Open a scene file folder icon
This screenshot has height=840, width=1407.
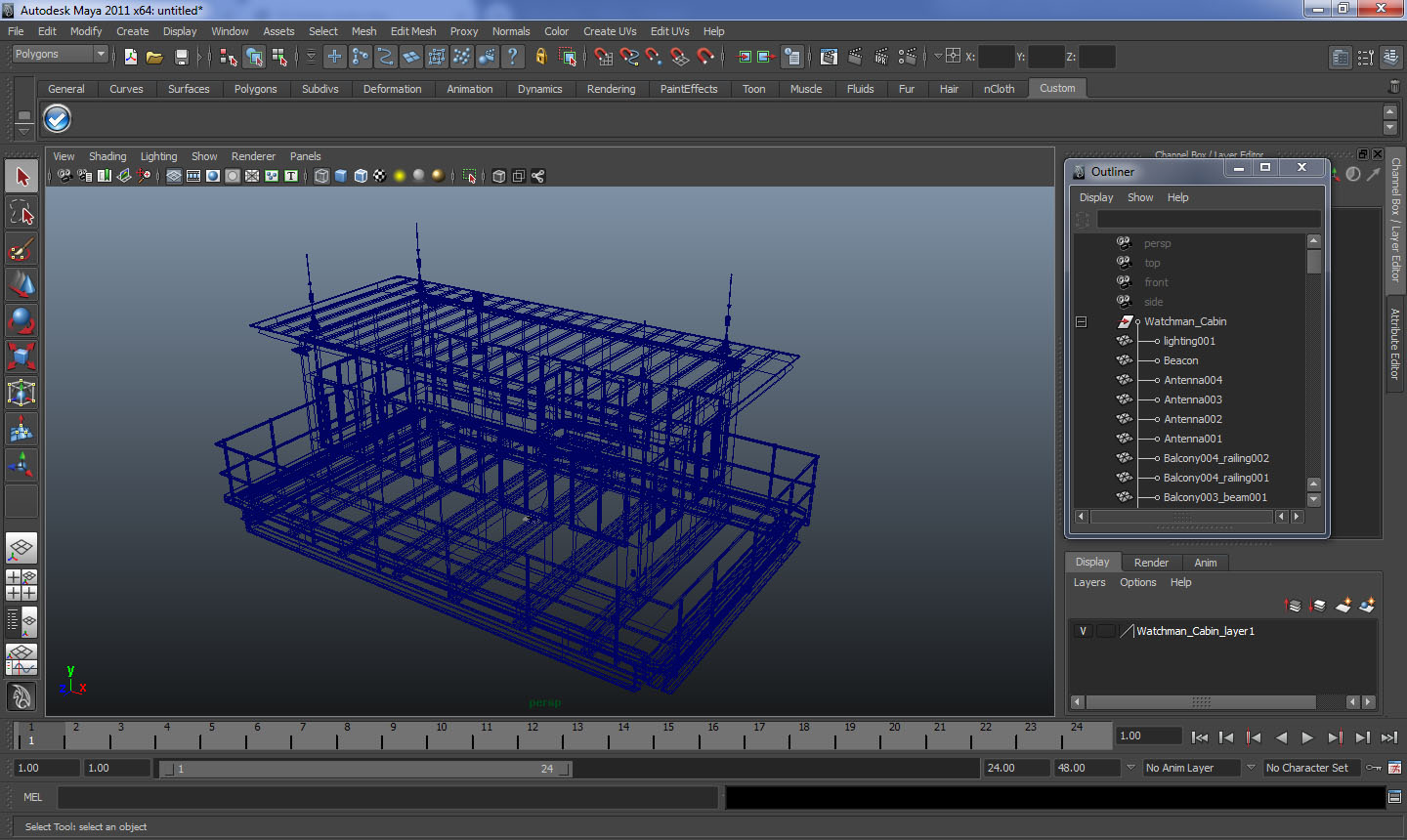pos(154,57)
